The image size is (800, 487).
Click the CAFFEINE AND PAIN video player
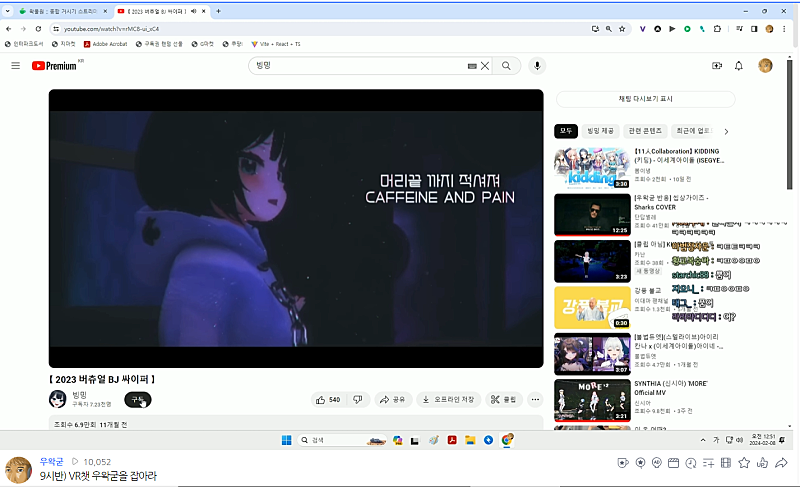(x=296, y=228)
